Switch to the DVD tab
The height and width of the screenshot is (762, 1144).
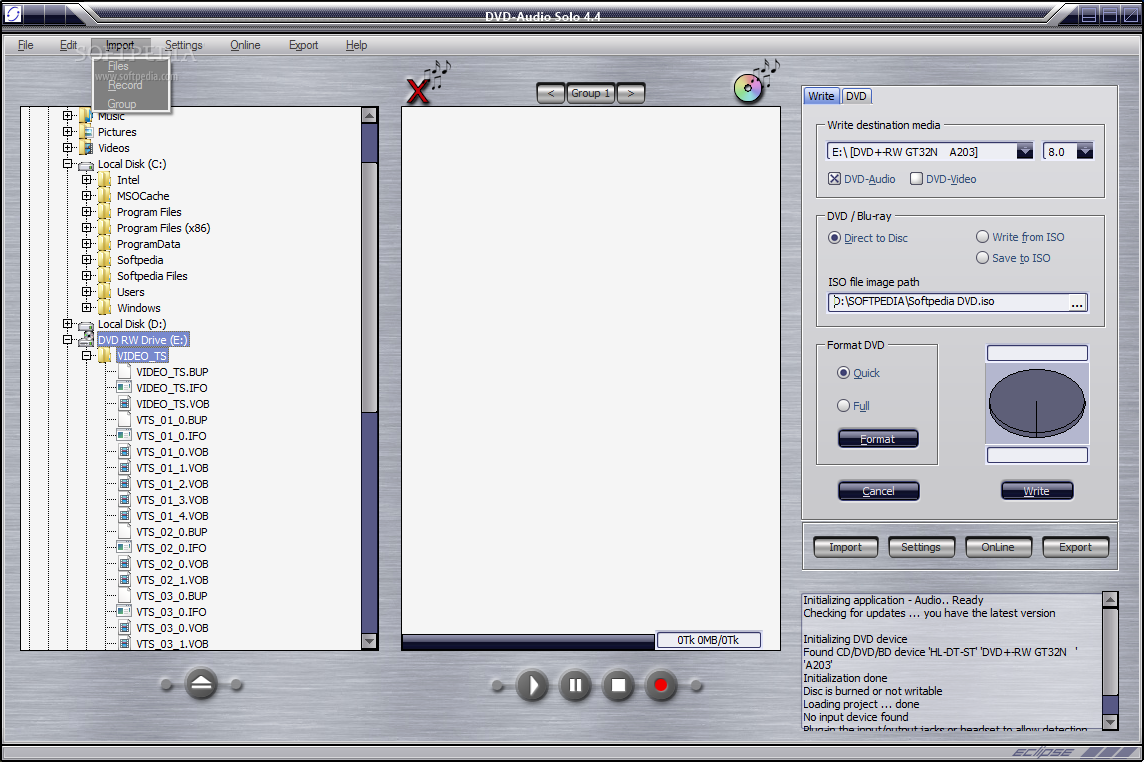tap(856, 96)
